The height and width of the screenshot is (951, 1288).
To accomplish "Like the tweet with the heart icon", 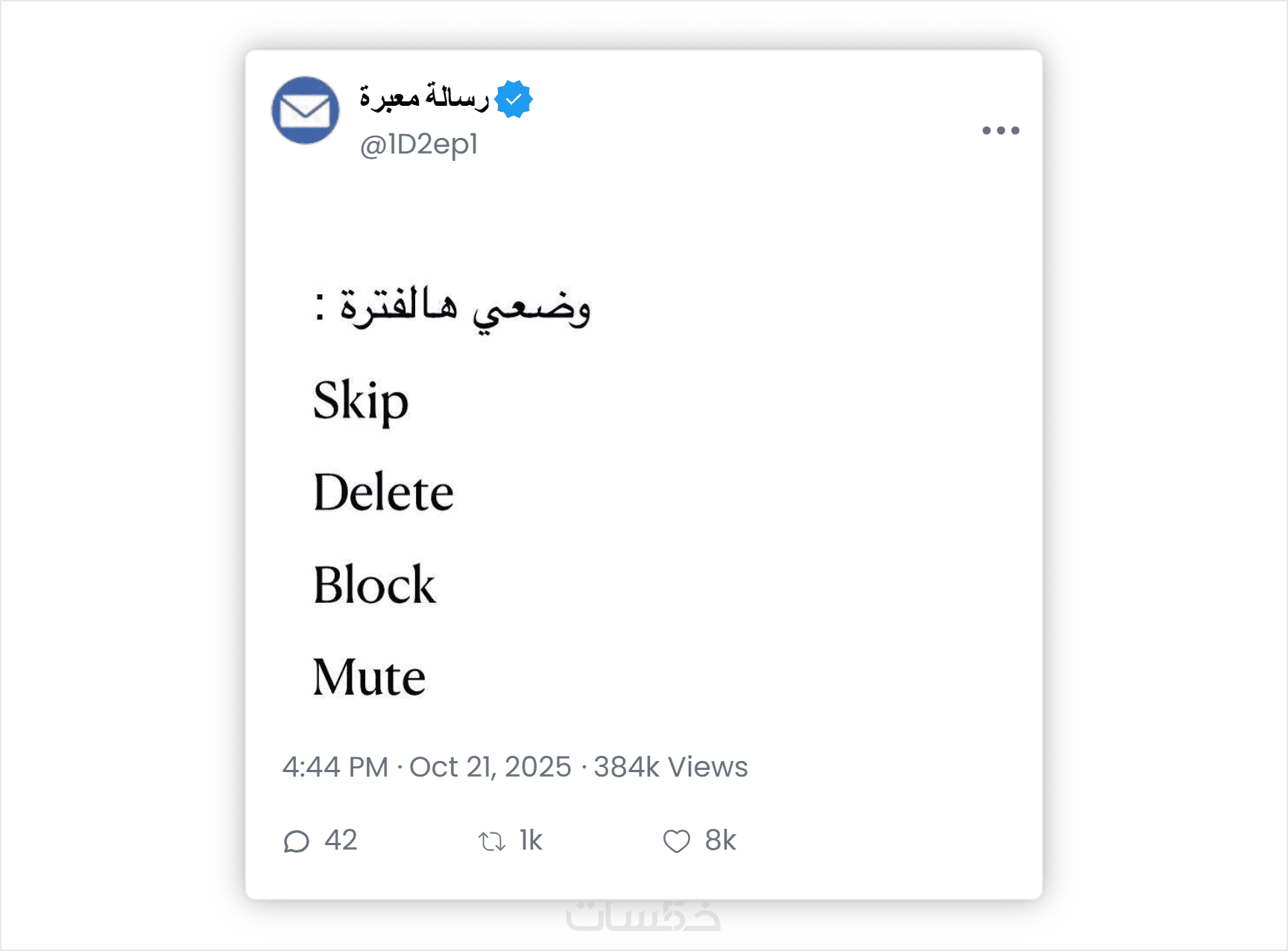I will point(677,841).
